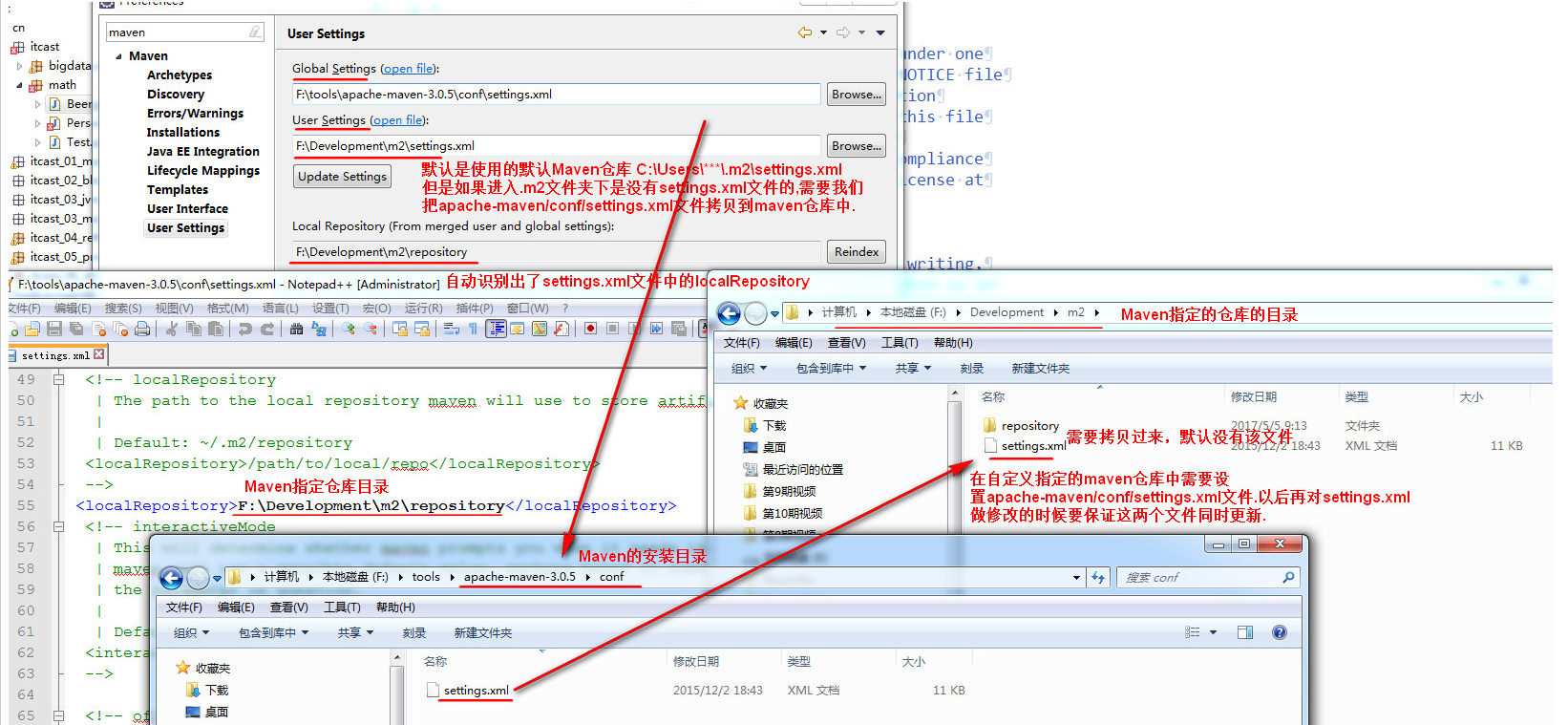Open 包含到库中 dropdown in conf window
The width and height of the screenshot is (1568, 725).
(274, 633)
